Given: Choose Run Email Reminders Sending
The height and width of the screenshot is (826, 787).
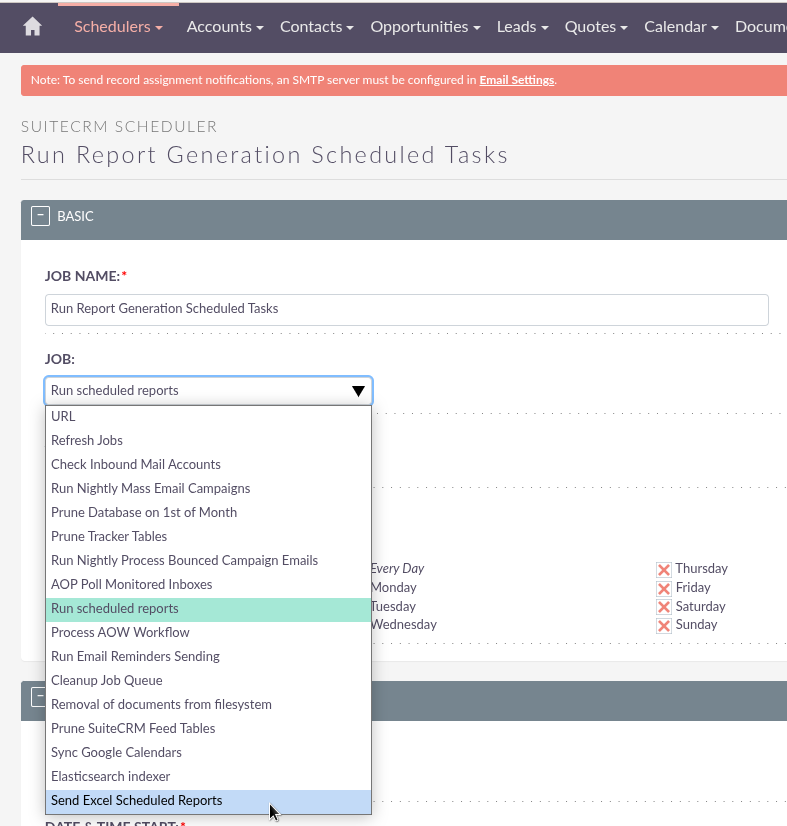Looking at the screenshot, I should coord(208,656).
